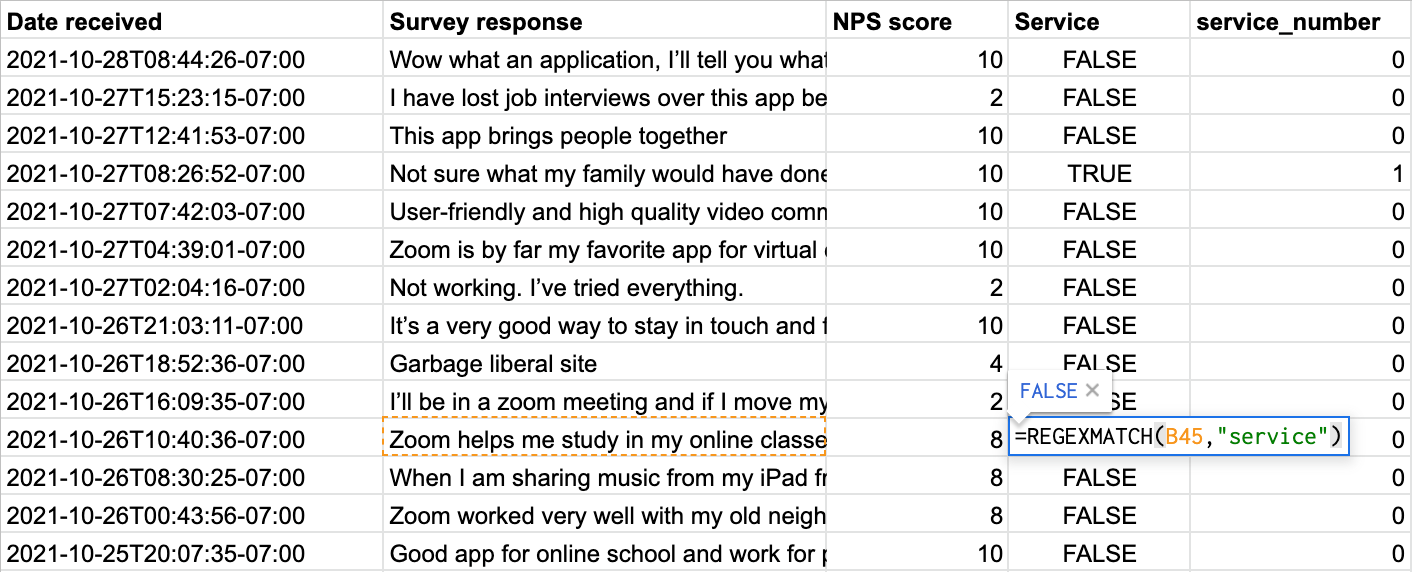1412x572 pixels.
Task: Select the "When I am sharing music" response cell
Action: coord(604,478)
